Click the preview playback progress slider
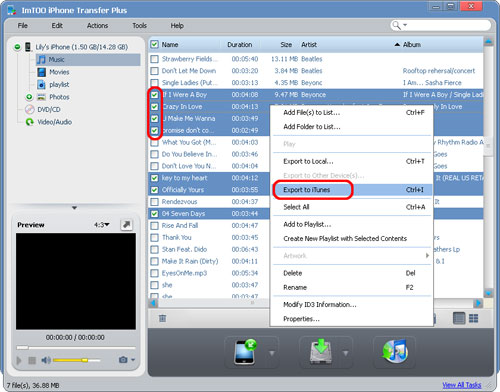Viewport: 500px width, 392px height. pyautogui.click(x=76, y=348)
